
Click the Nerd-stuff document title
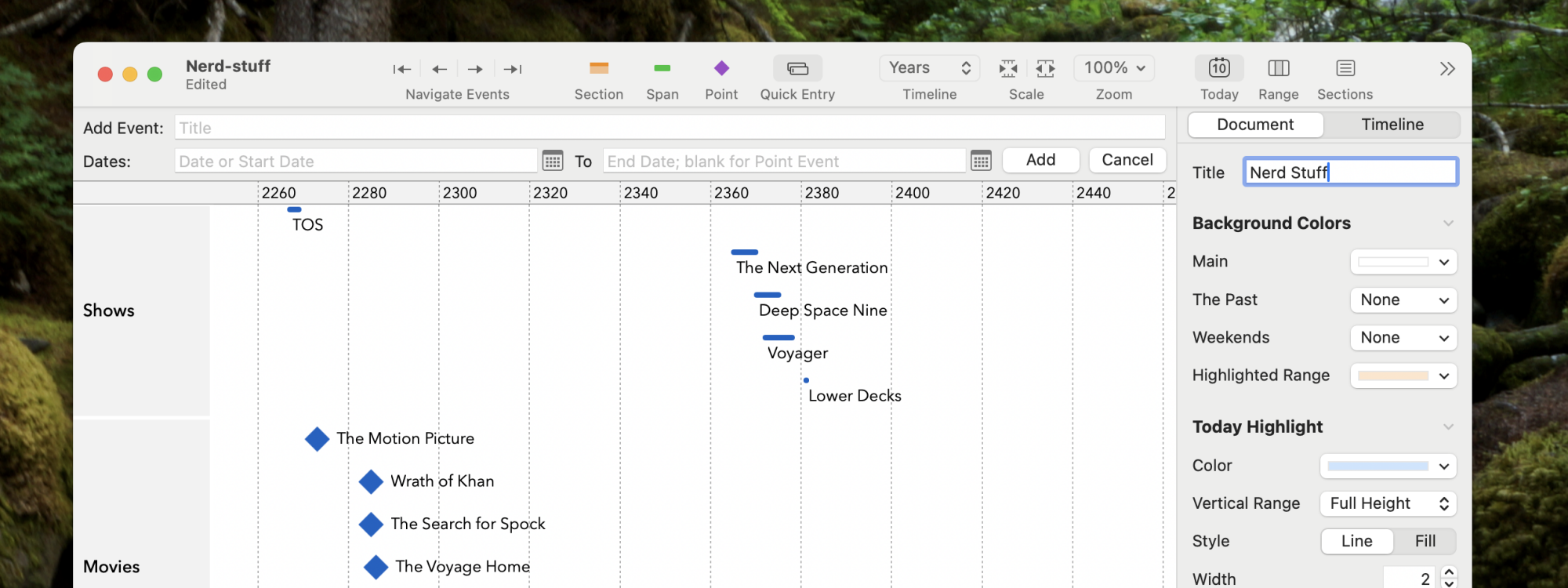pos(228,67)
